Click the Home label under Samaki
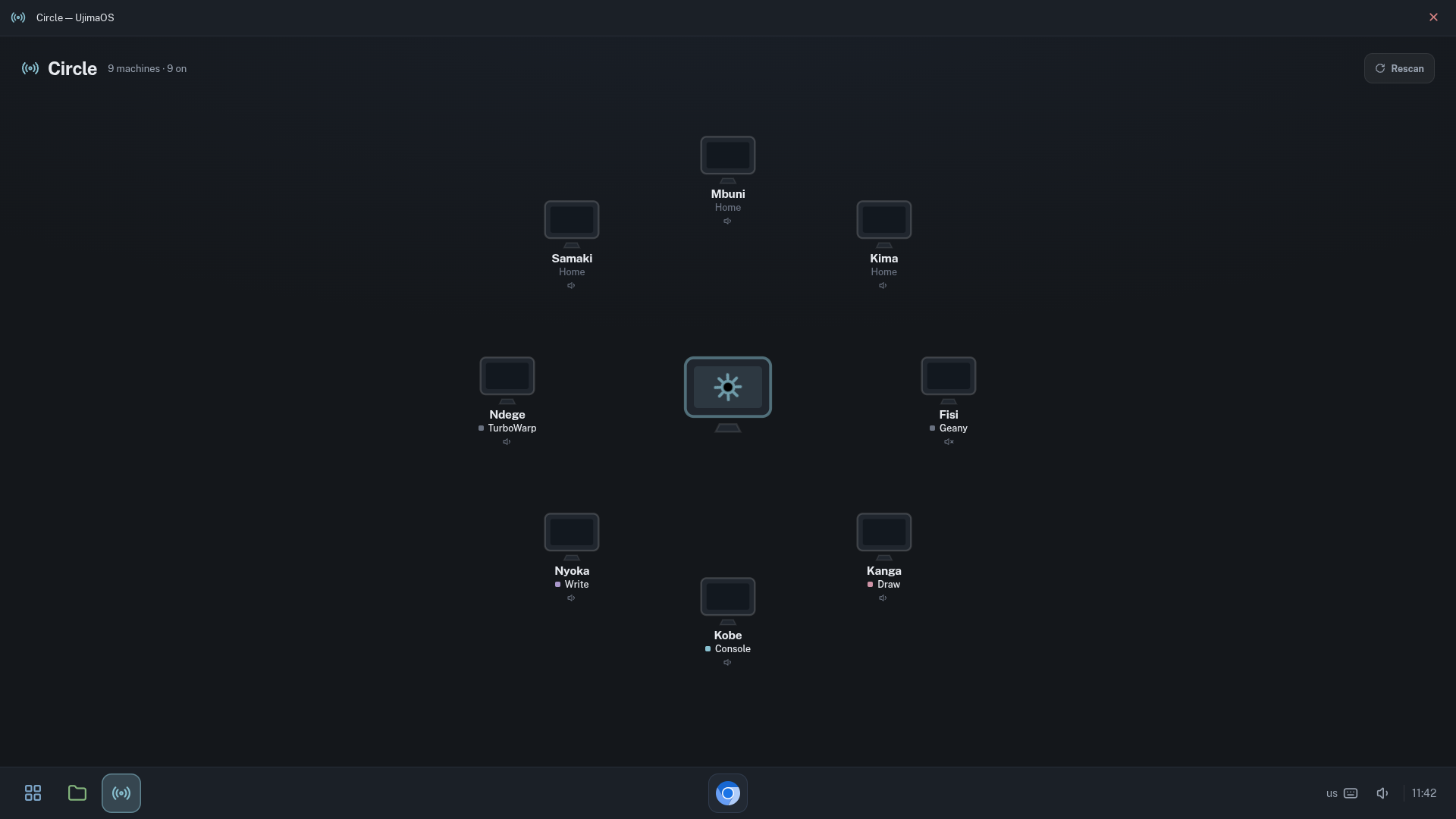Image resolution: width=1456 pixels, height=819 pixels. (571, 272)
